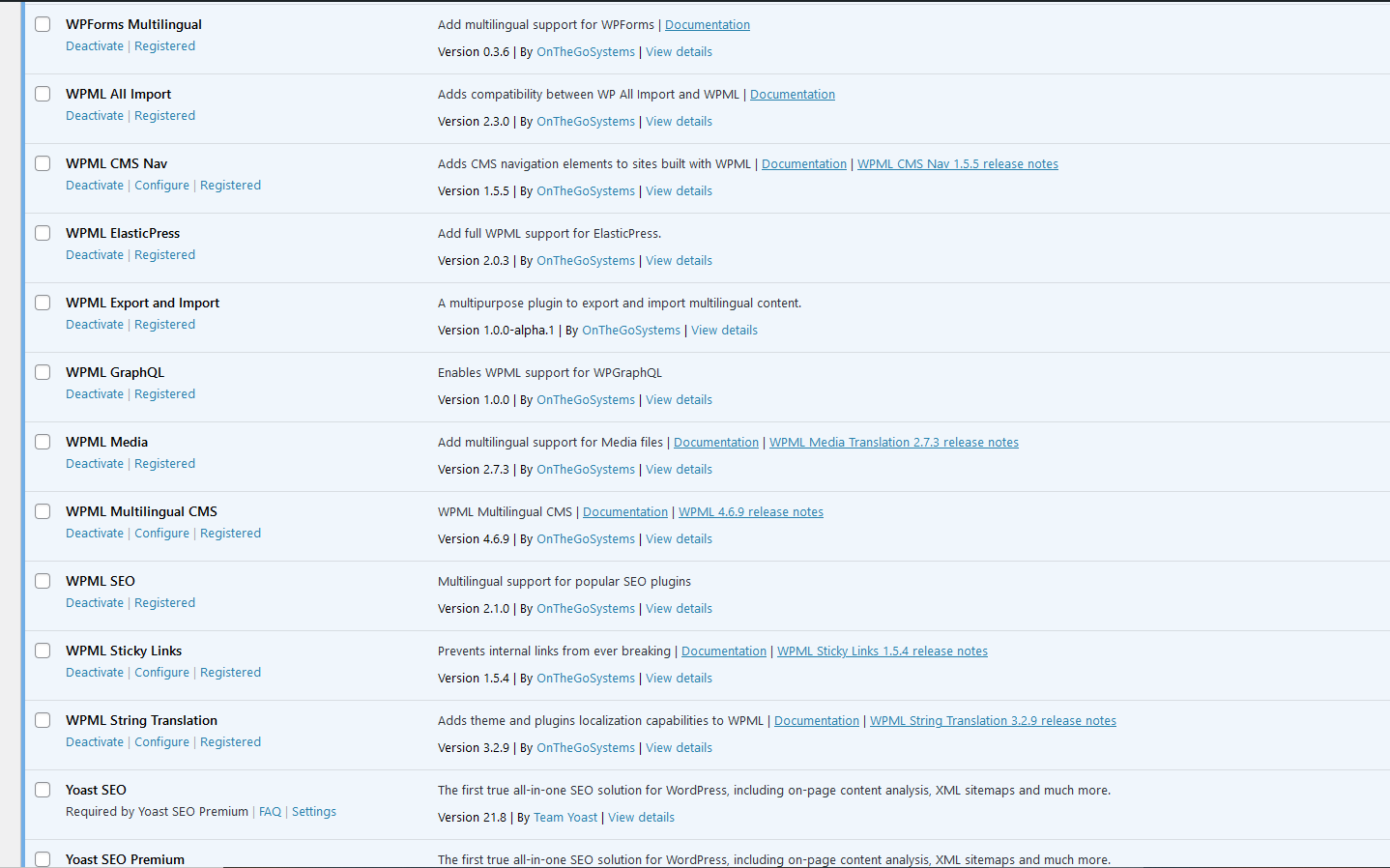Open WPML Media Documentation link
Image resolution: width=1390 pixels, height=868 pixels.
[x=716, y=443]
